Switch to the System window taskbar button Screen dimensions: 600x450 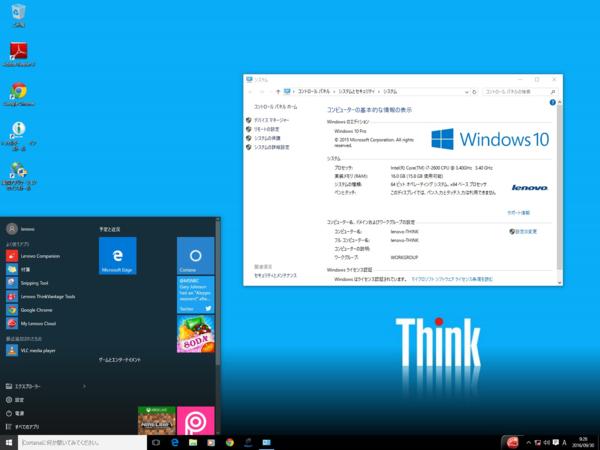(x=266, y=443)
